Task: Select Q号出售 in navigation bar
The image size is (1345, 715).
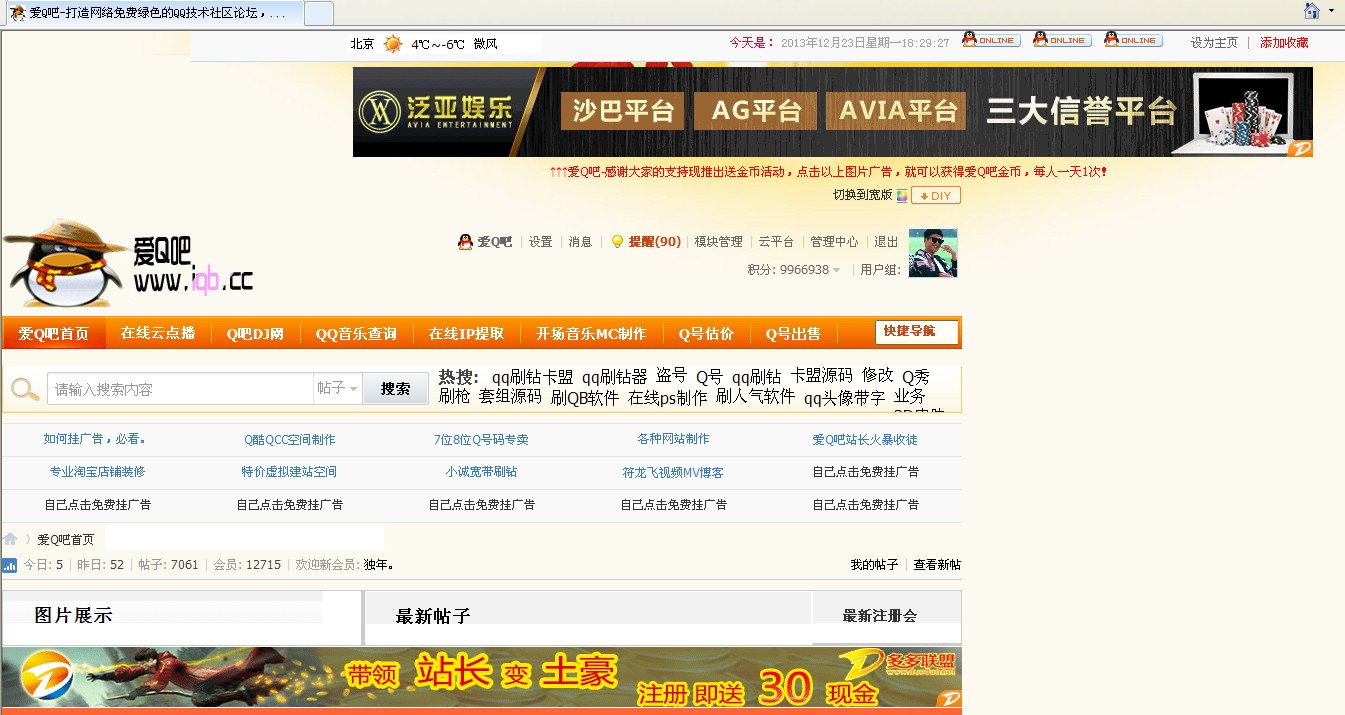Action: (793, 333)
